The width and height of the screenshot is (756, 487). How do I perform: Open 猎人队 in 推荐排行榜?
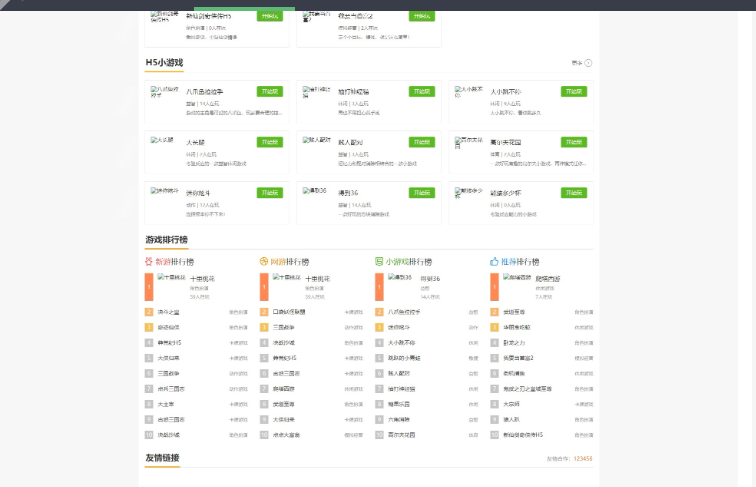[512, 419]
